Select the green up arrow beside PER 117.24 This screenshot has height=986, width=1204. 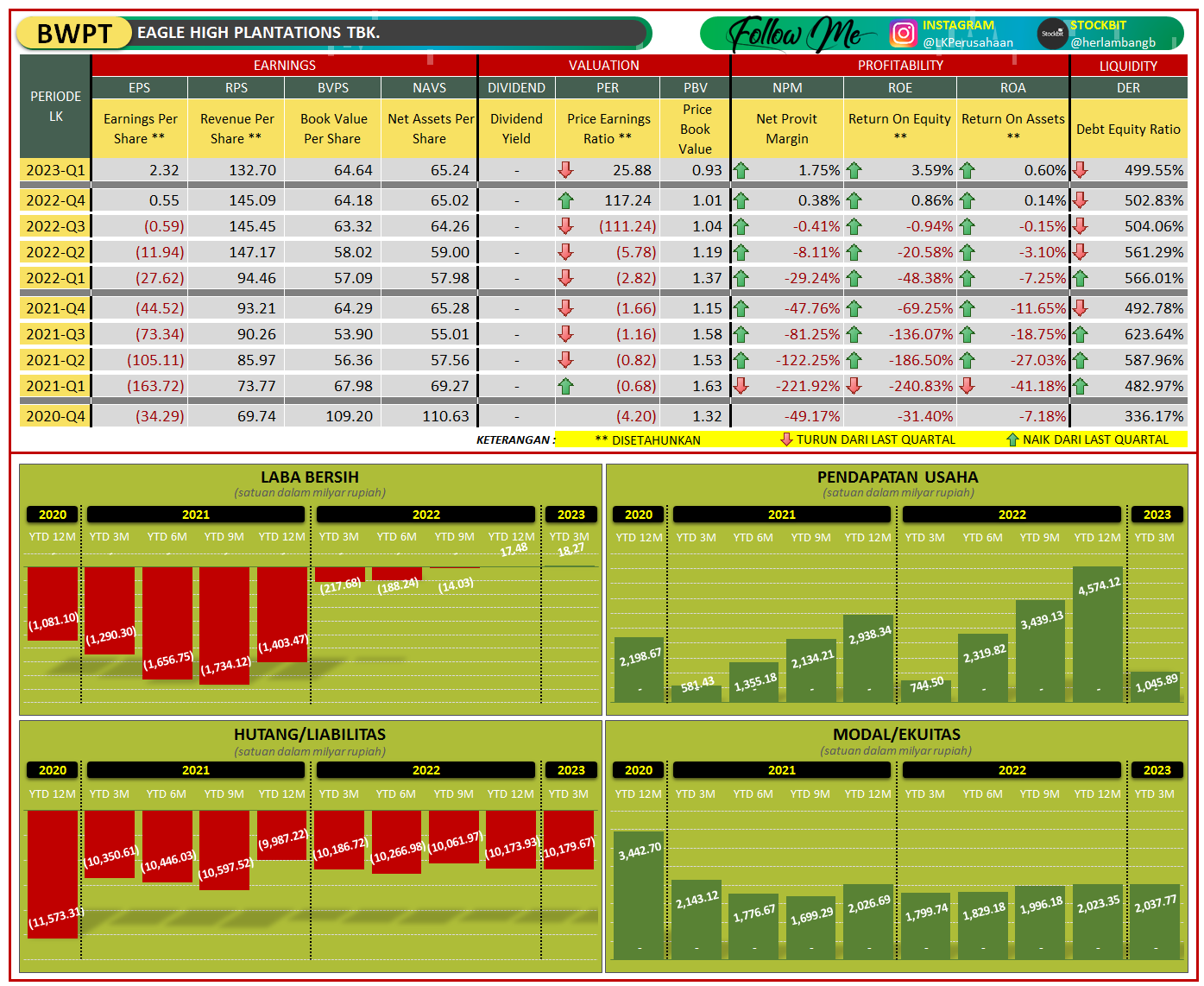pyautogui.click(x=566, y=200)
